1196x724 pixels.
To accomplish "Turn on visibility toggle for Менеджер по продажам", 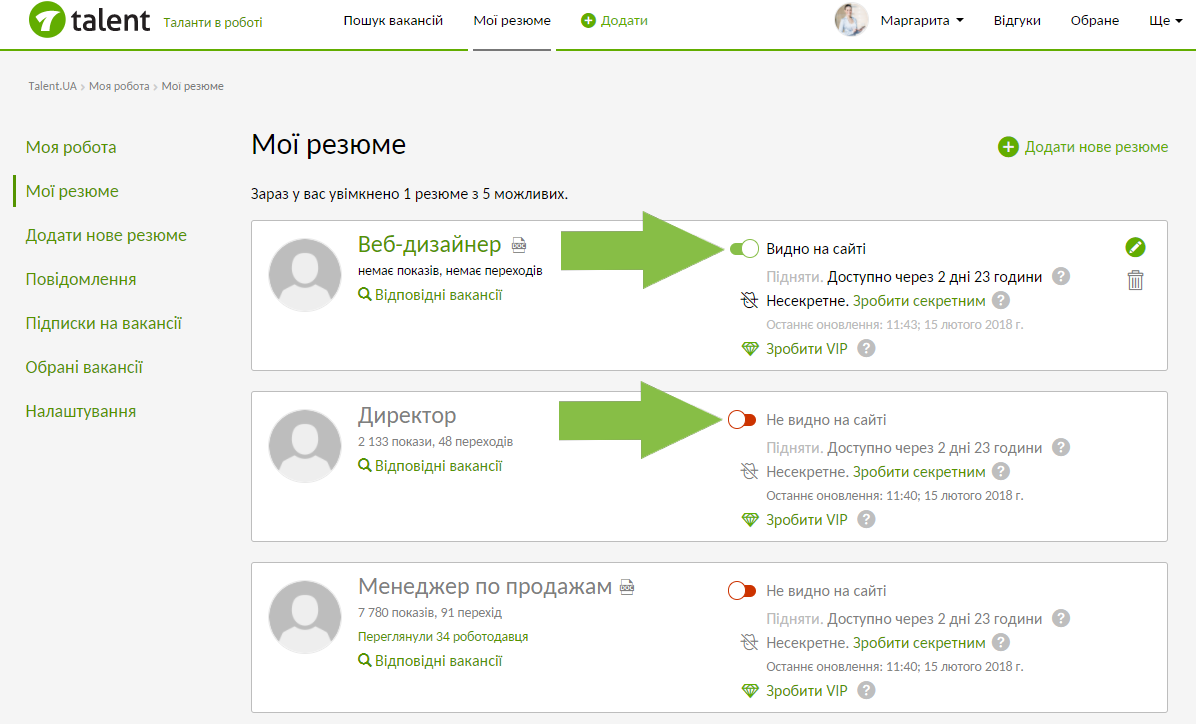I will point(742,591).
